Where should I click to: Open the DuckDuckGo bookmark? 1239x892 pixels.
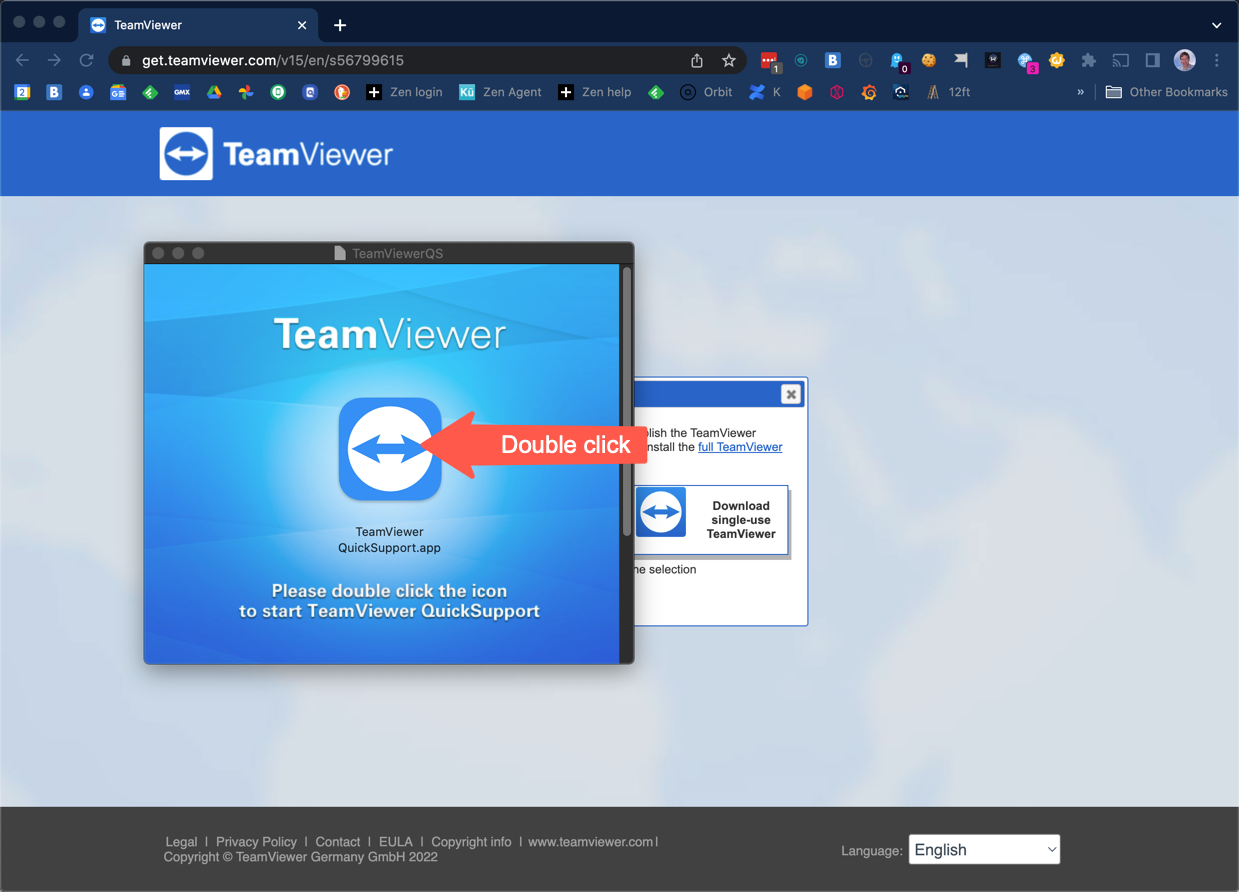coord(342,92)
